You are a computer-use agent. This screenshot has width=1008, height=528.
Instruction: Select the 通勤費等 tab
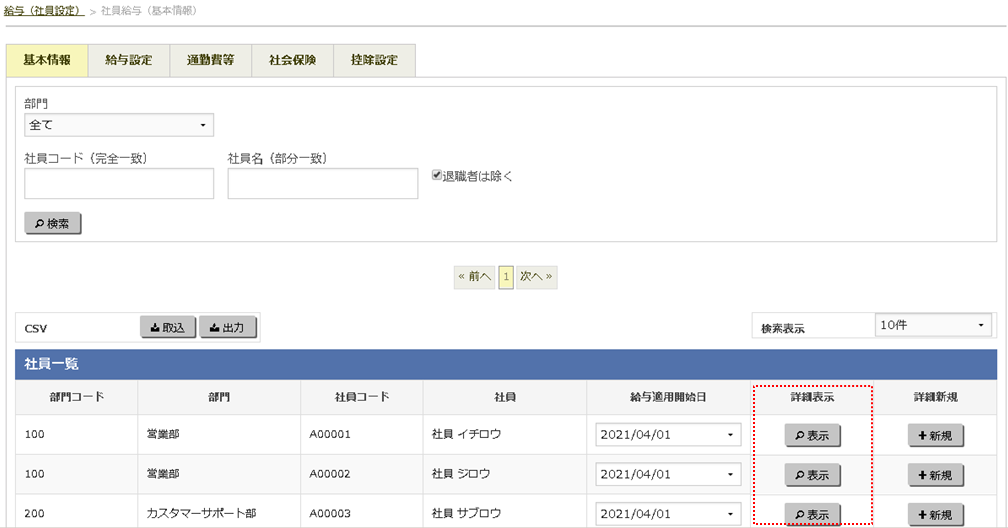pos(210,60)
